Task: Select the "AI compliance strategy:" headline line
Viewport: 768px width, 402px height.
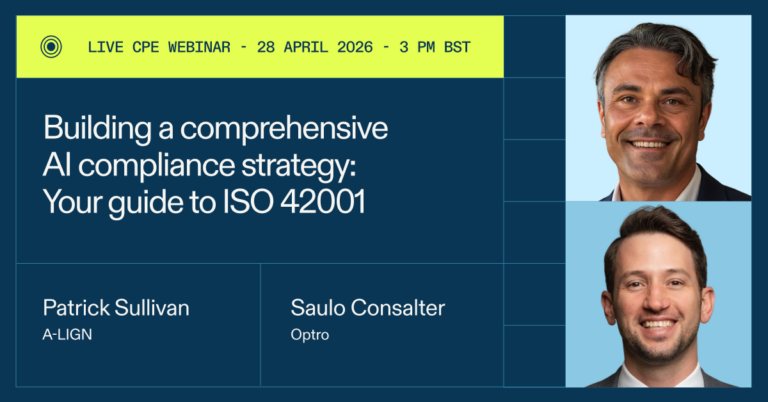Action: click(202, 165)
